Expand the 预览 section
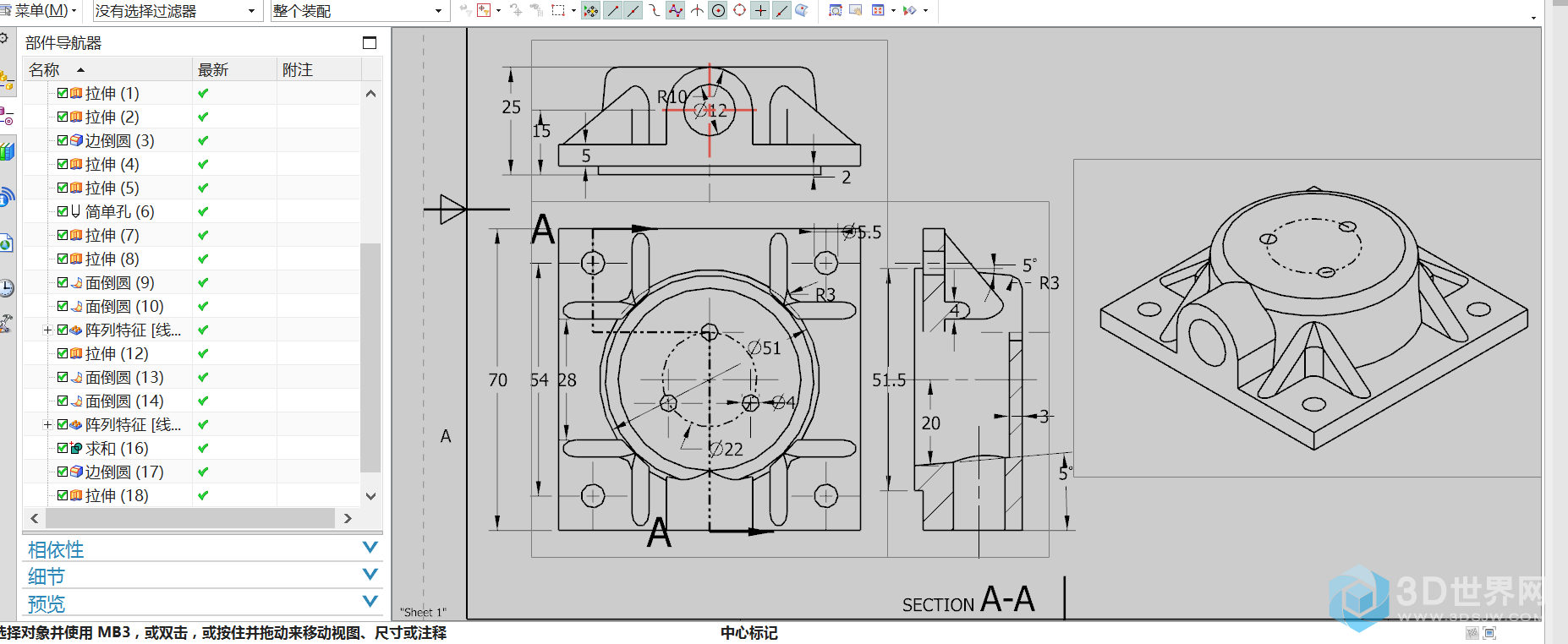 pyautogui.click(x=202, y=603)
